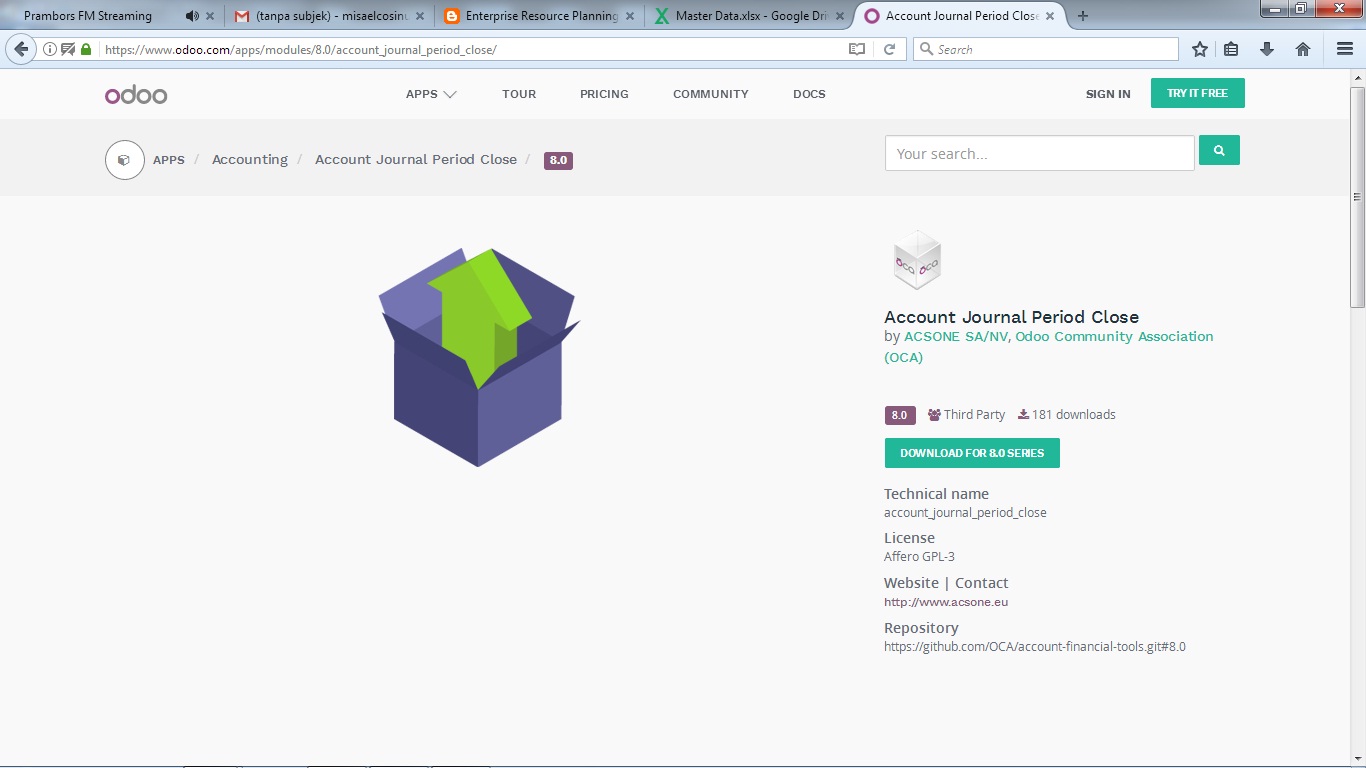Screen dimensions: 1366x768
Task: Open the DOCS menu item
Action: click(809, 94)
